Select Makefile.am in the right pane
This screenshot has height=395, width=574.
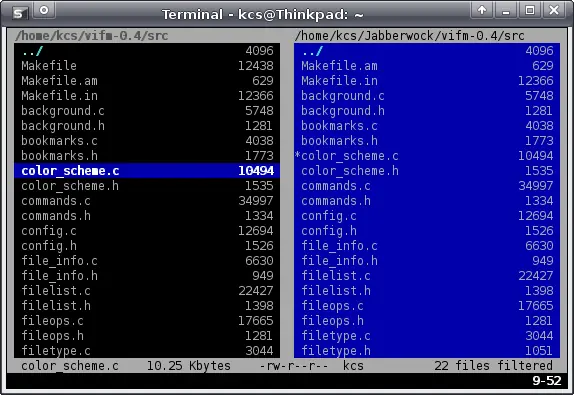427,66
